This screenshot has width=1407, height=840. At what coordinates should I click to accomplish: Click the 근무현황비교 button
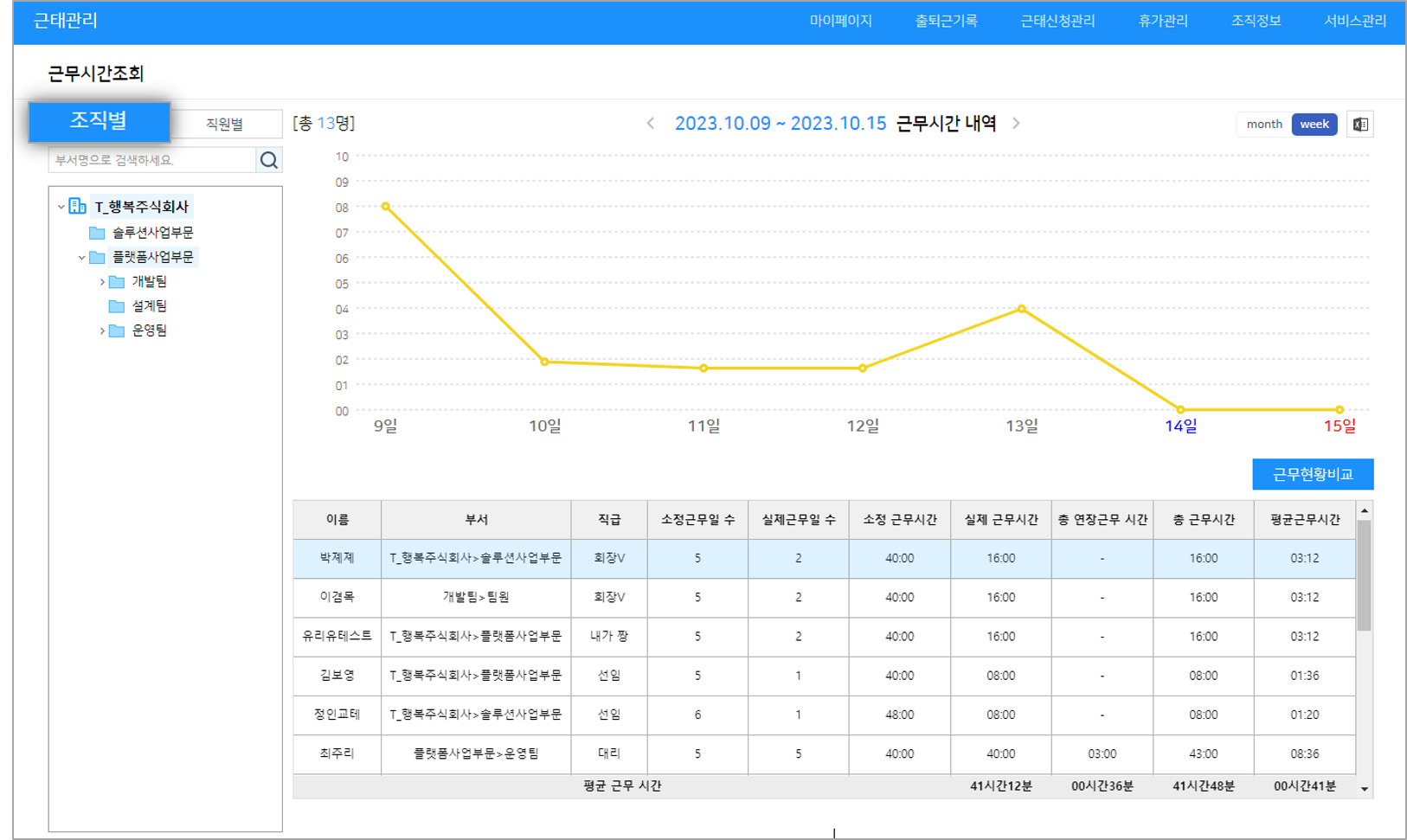(x=1313, y=474)
